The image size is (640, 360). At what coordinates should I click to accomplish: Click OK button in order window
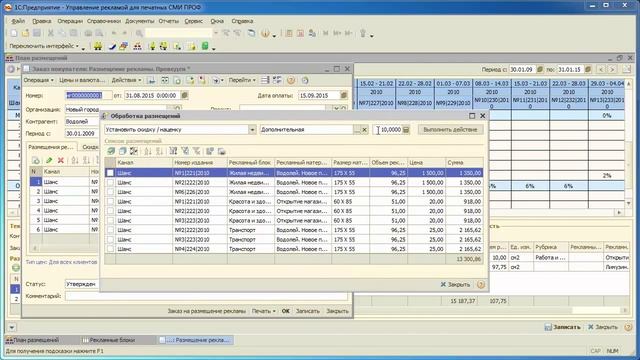[286, 311]
